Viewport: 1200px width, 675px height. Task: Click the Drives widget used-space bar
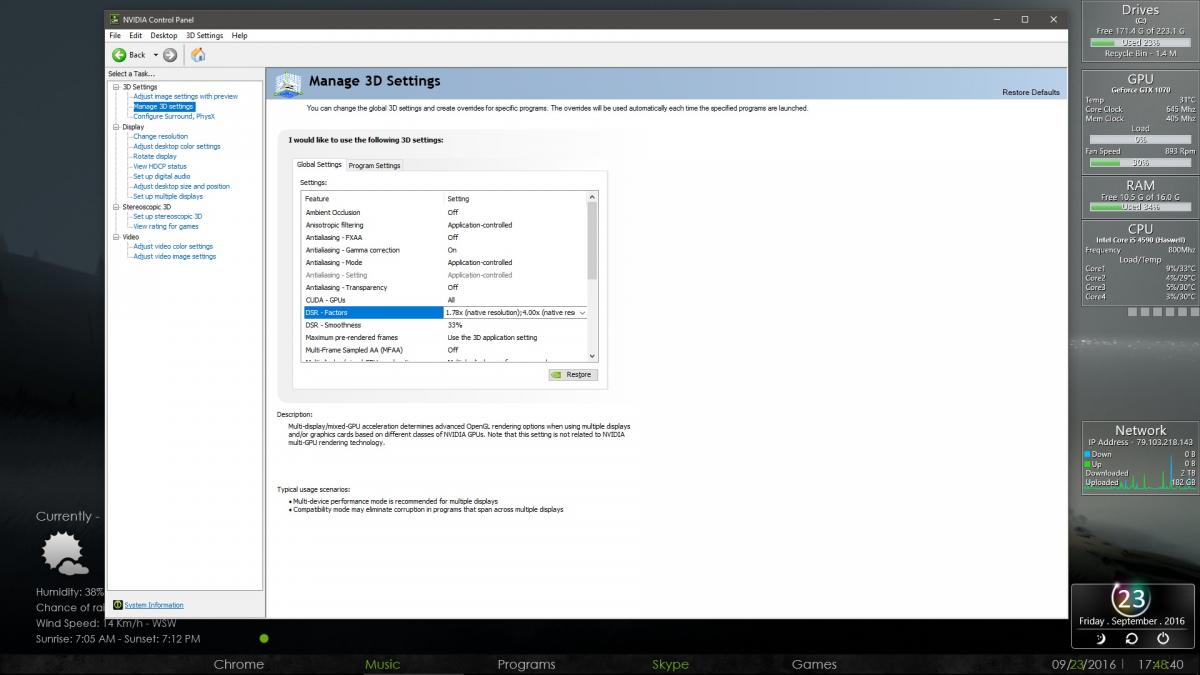(1140, 43)
